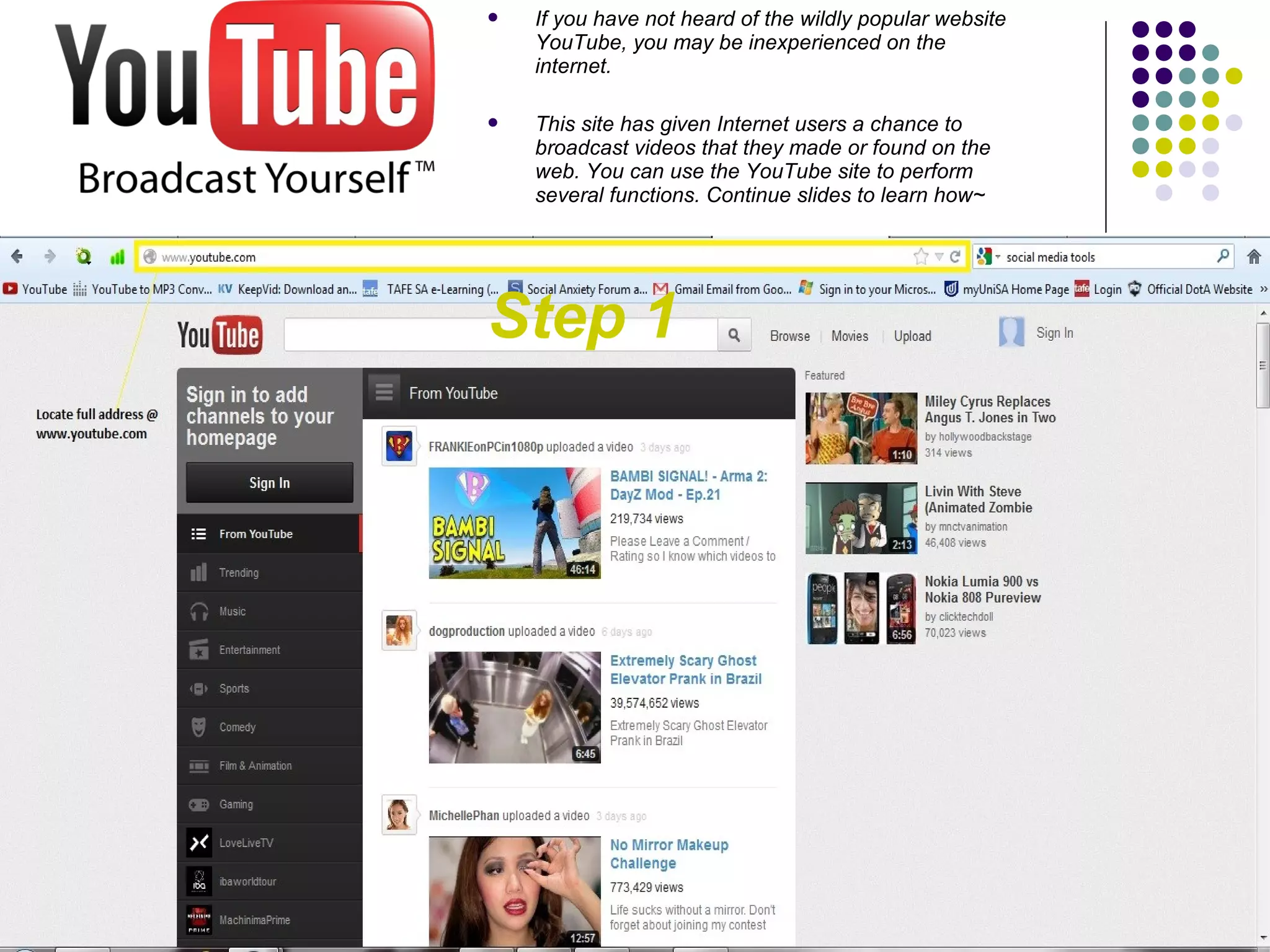Open the myUniSA Home Page bookmark
The width and height of the screenshot is (1270, 952).
pos(1006,289)
